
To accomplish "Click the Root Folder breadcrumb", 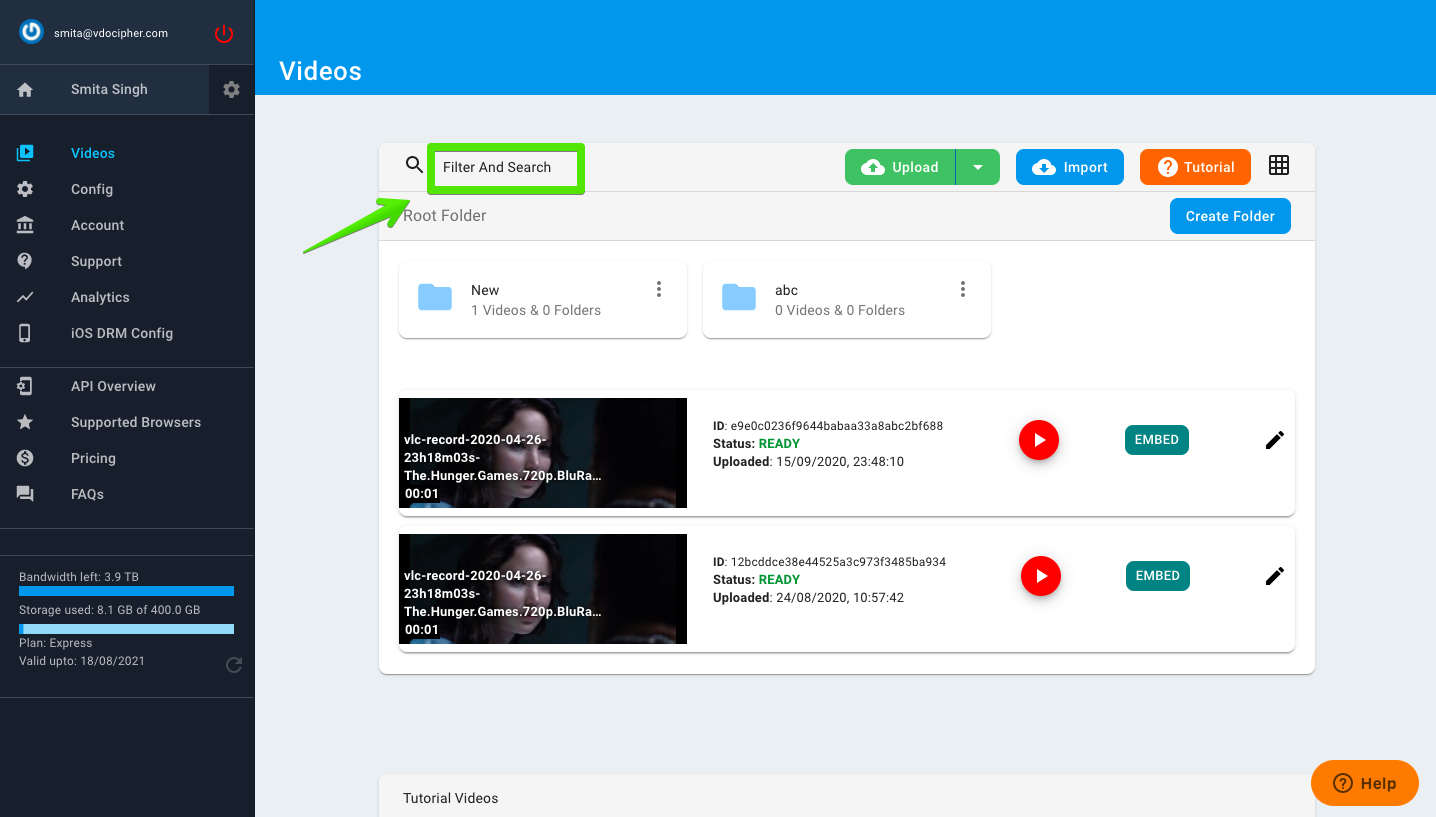I will coord(445,215).
